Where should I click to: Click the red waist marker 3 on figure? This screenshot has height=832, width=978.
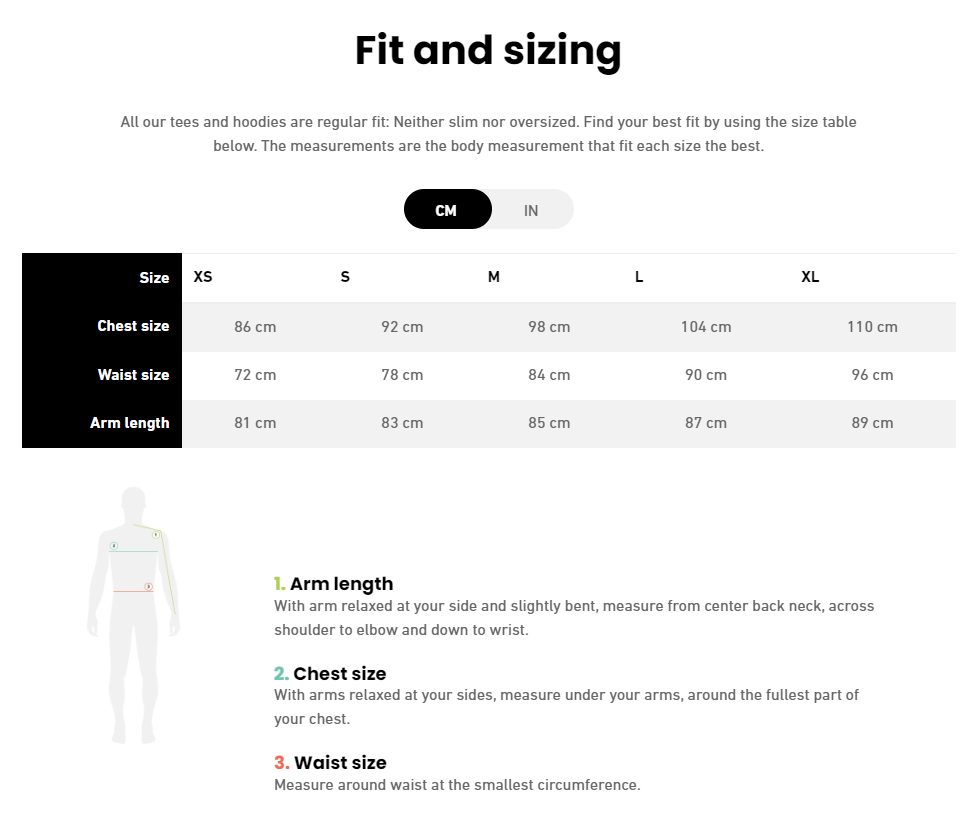[x=148, y=586]
